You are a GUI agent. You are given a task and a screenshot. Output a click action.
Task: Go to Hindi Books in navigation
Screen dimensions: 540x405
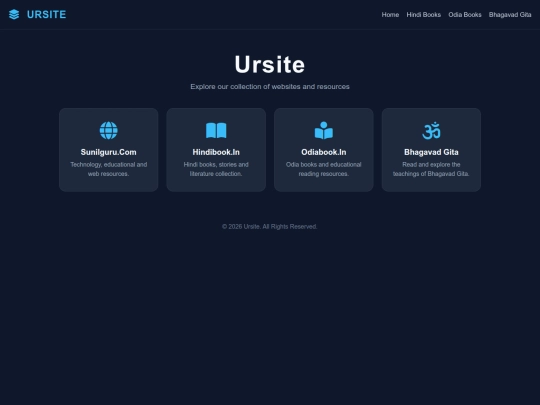click(x=424, y=15)
